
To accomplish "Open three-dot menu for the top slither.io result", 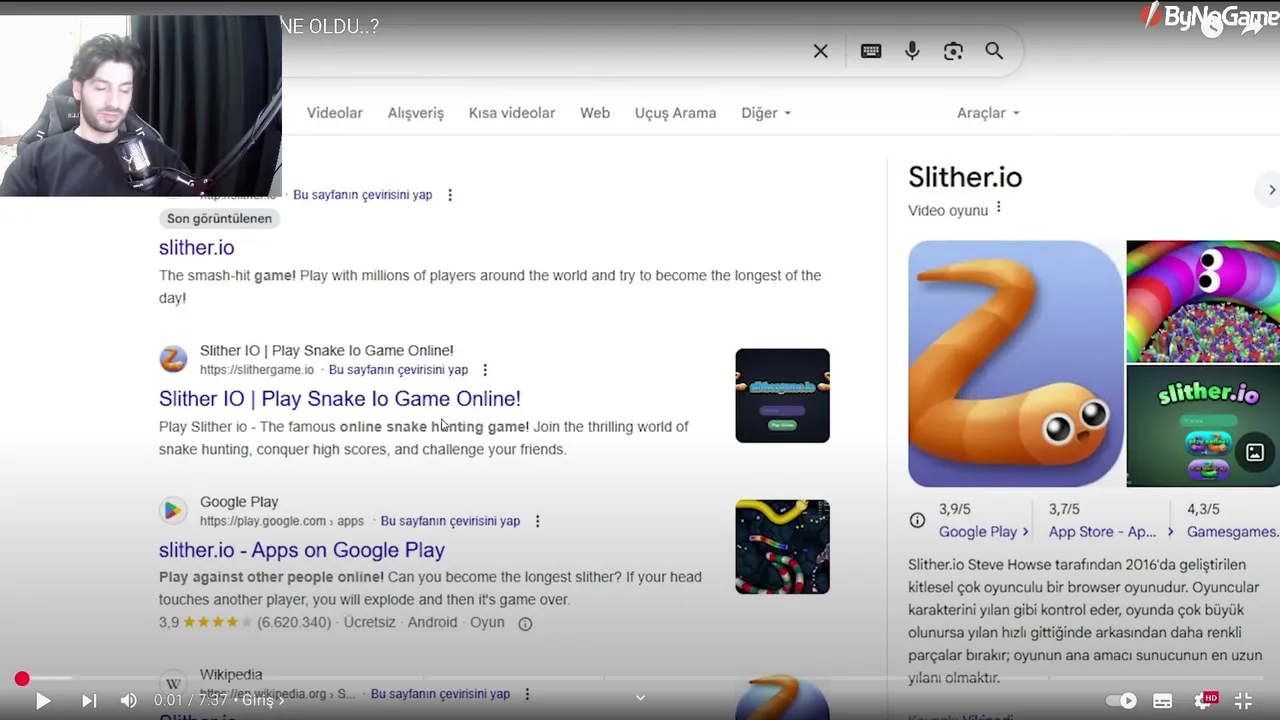I will coord(450,195).
